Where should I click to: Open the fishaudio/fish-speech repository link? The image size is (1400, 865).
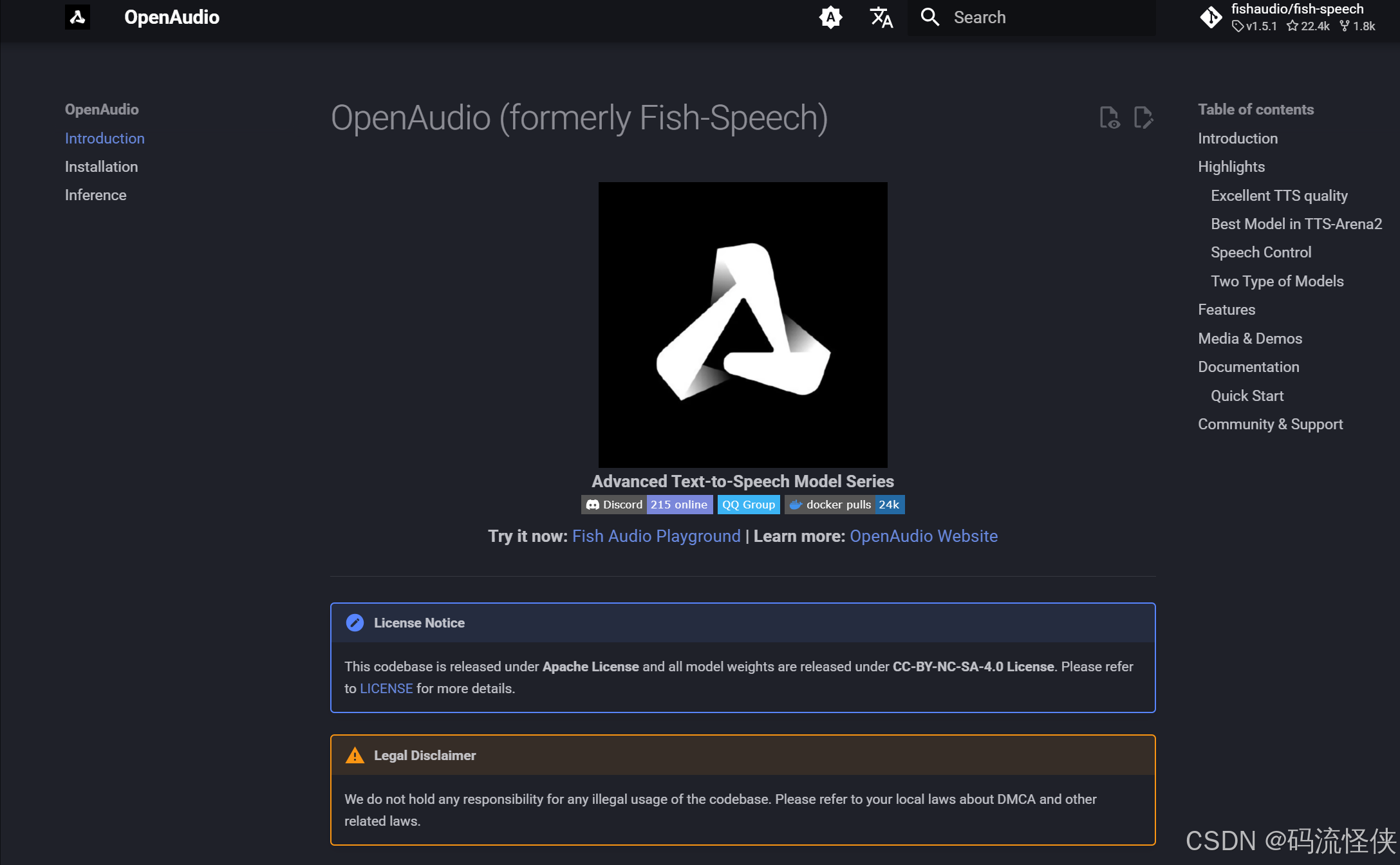pyautogui.click(x=1297, y=9)
